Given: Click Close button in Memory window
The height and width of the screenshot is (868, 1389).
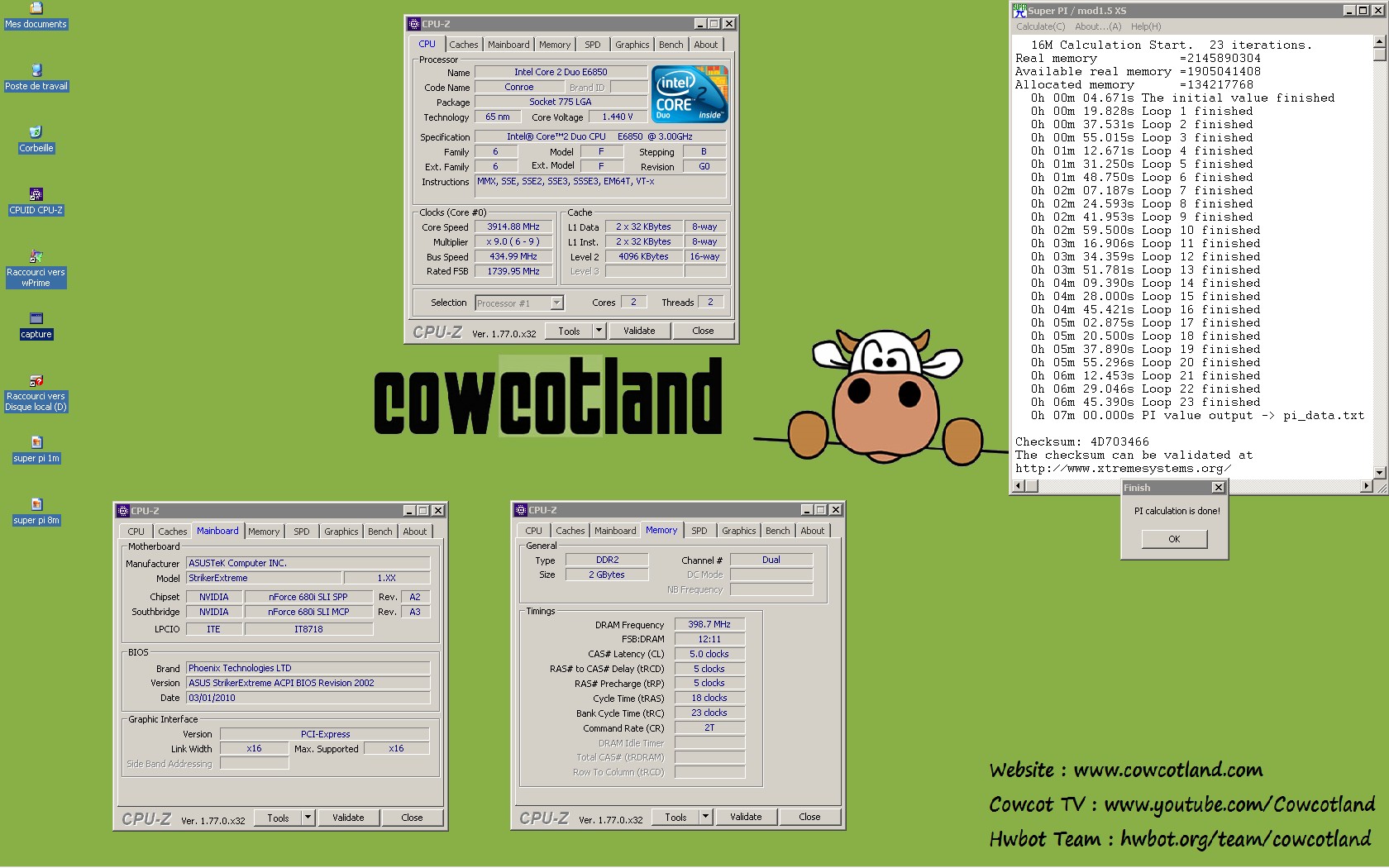Looking at the screenshot, I should [809, 817].
